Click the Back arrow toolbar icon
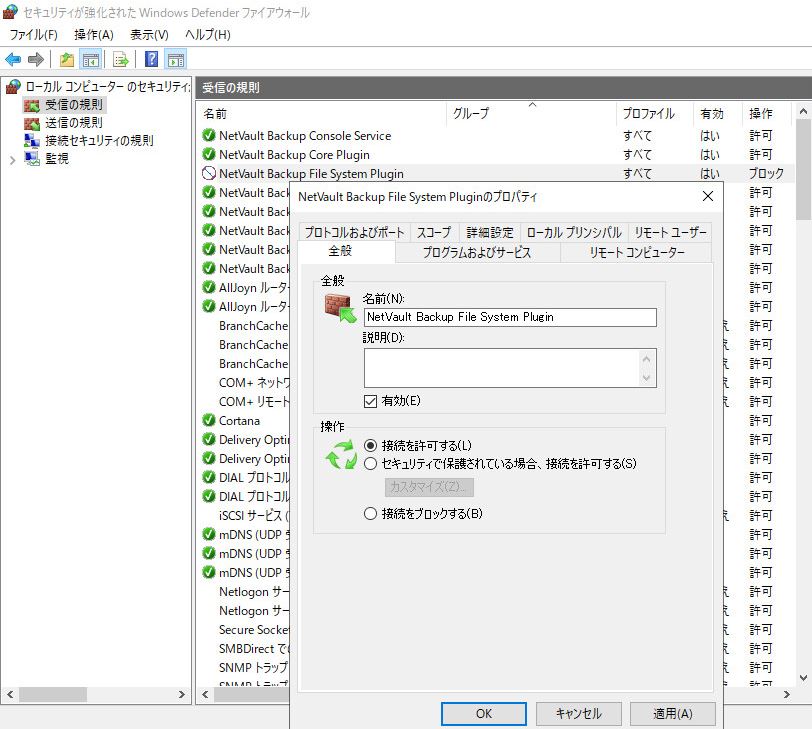This screenshot has height=729, width=812. point(13,60)
